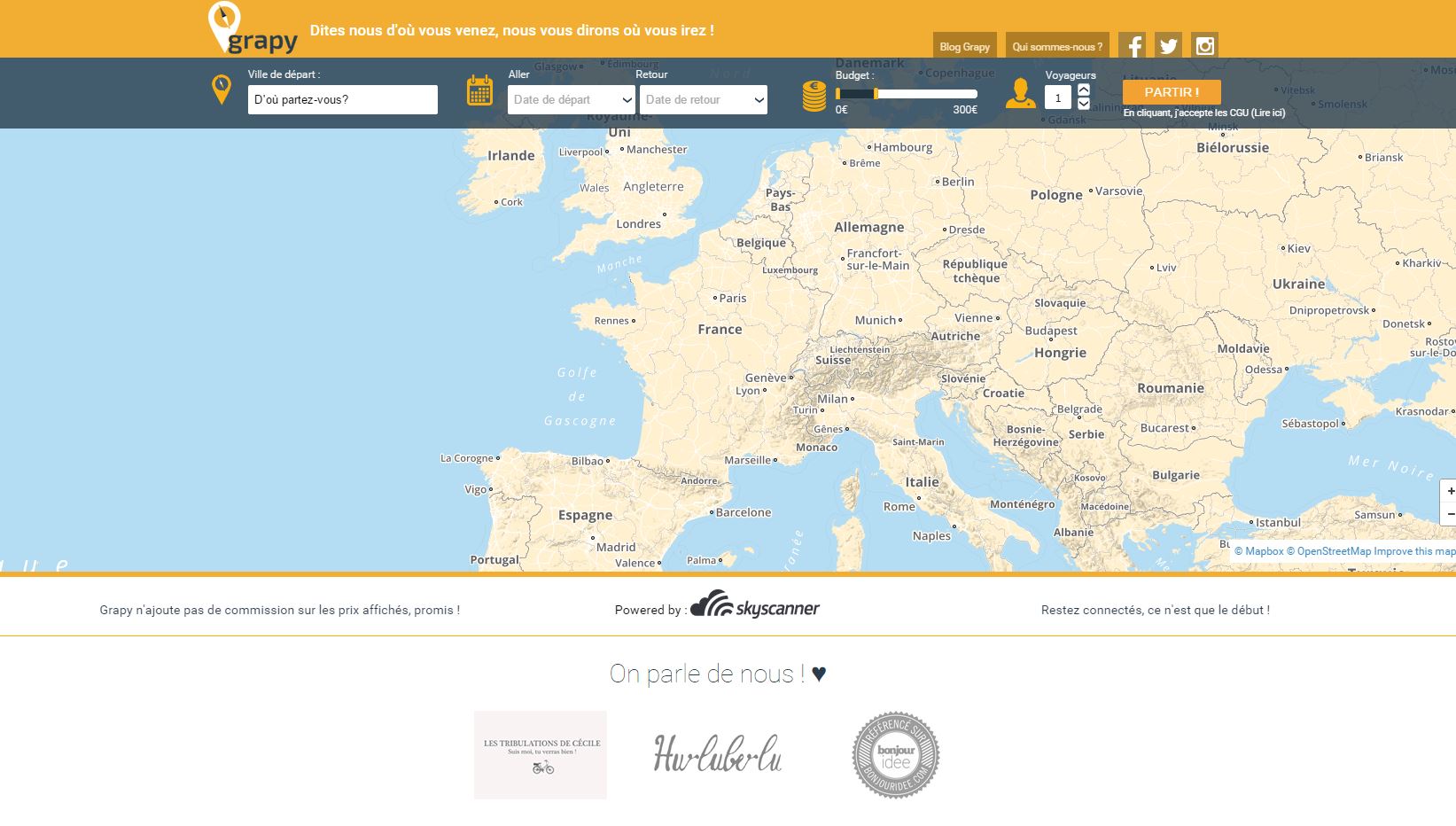
Task: Click the Grapy logo
Action: click(x=253, y=29)
